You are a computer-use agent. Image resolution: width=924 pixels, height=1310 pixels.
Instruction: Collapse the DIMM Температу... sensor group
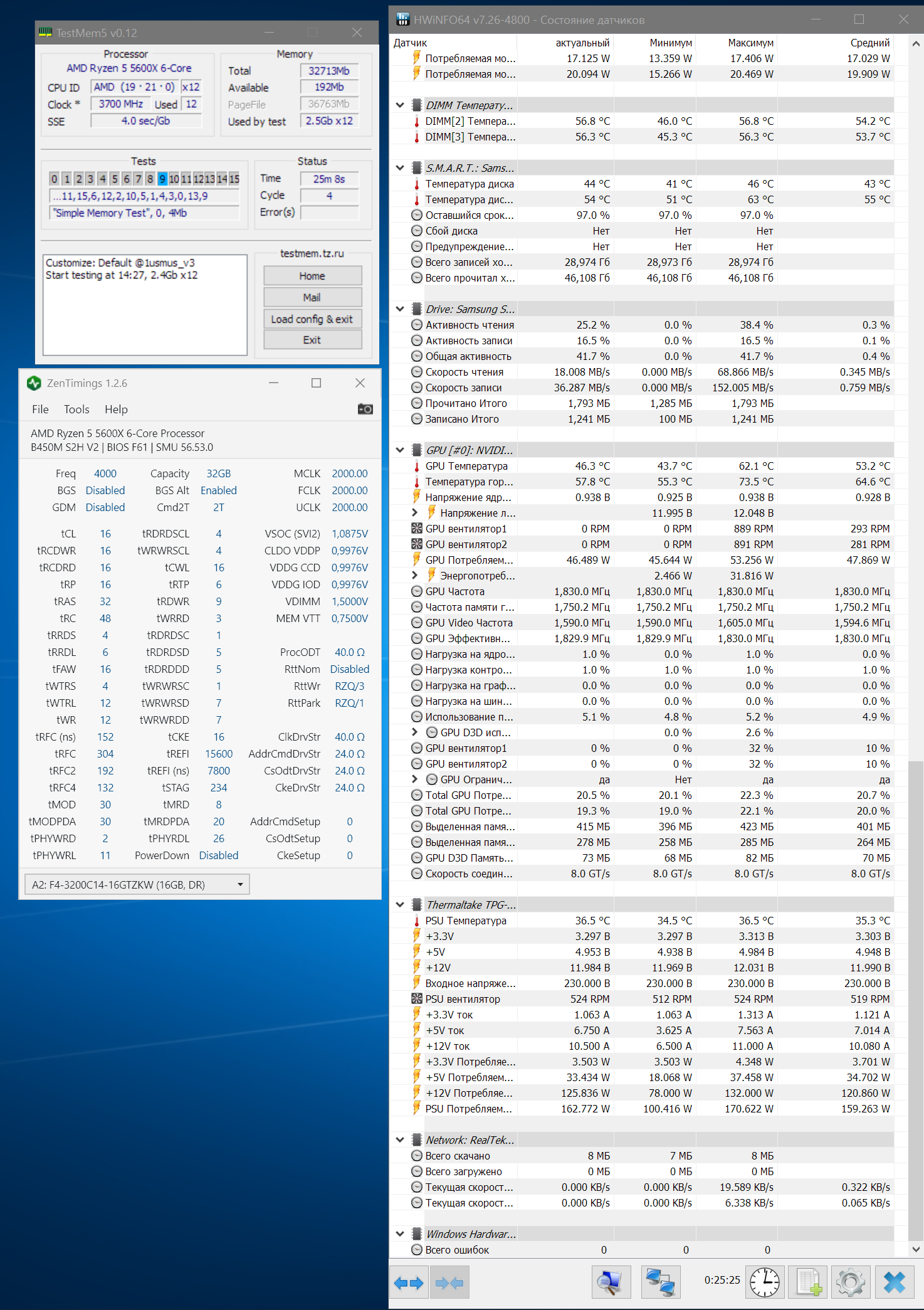pos(400,105)
